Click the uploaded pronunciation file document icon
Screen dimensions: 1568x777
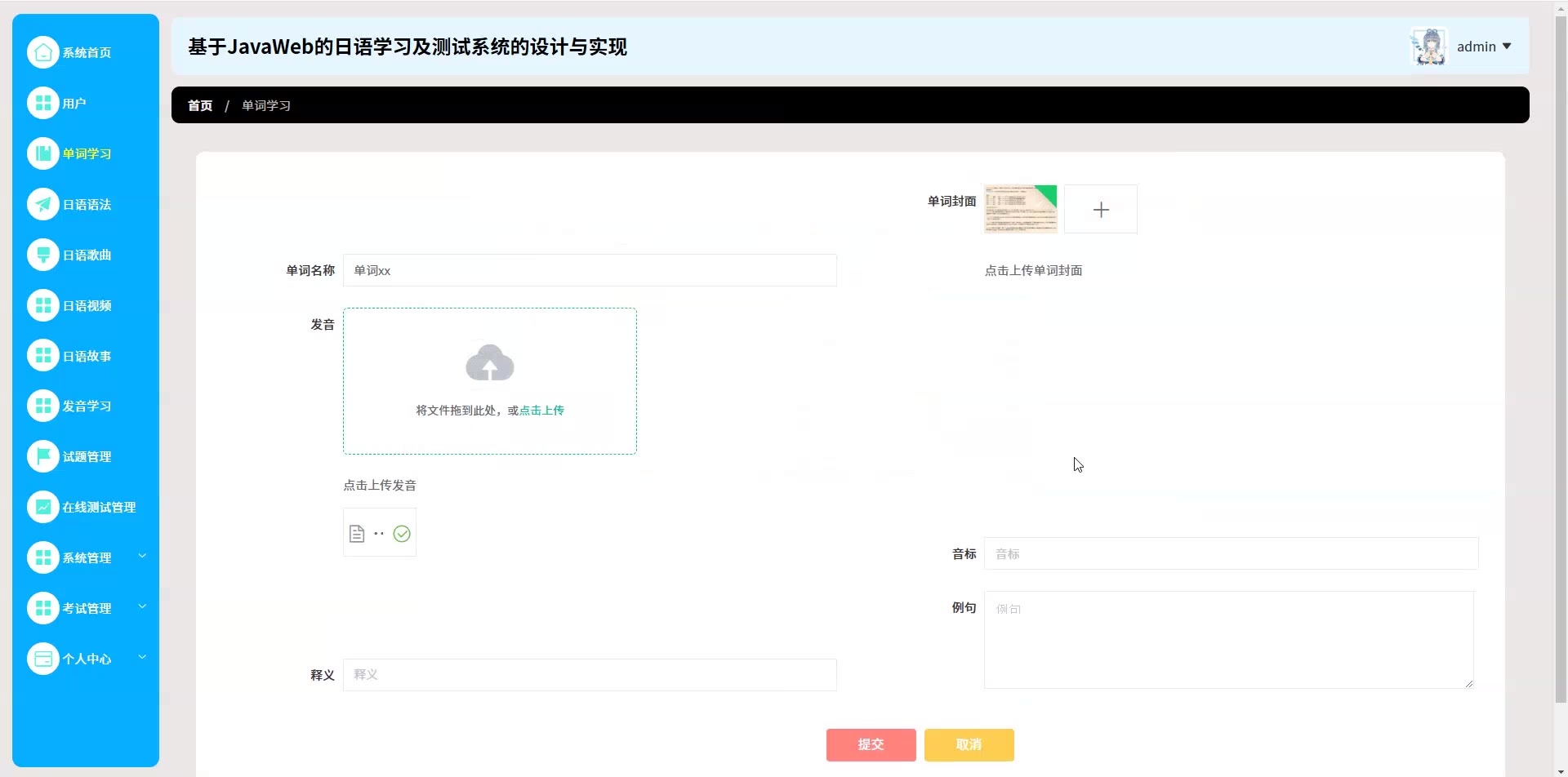pos(357,534)
